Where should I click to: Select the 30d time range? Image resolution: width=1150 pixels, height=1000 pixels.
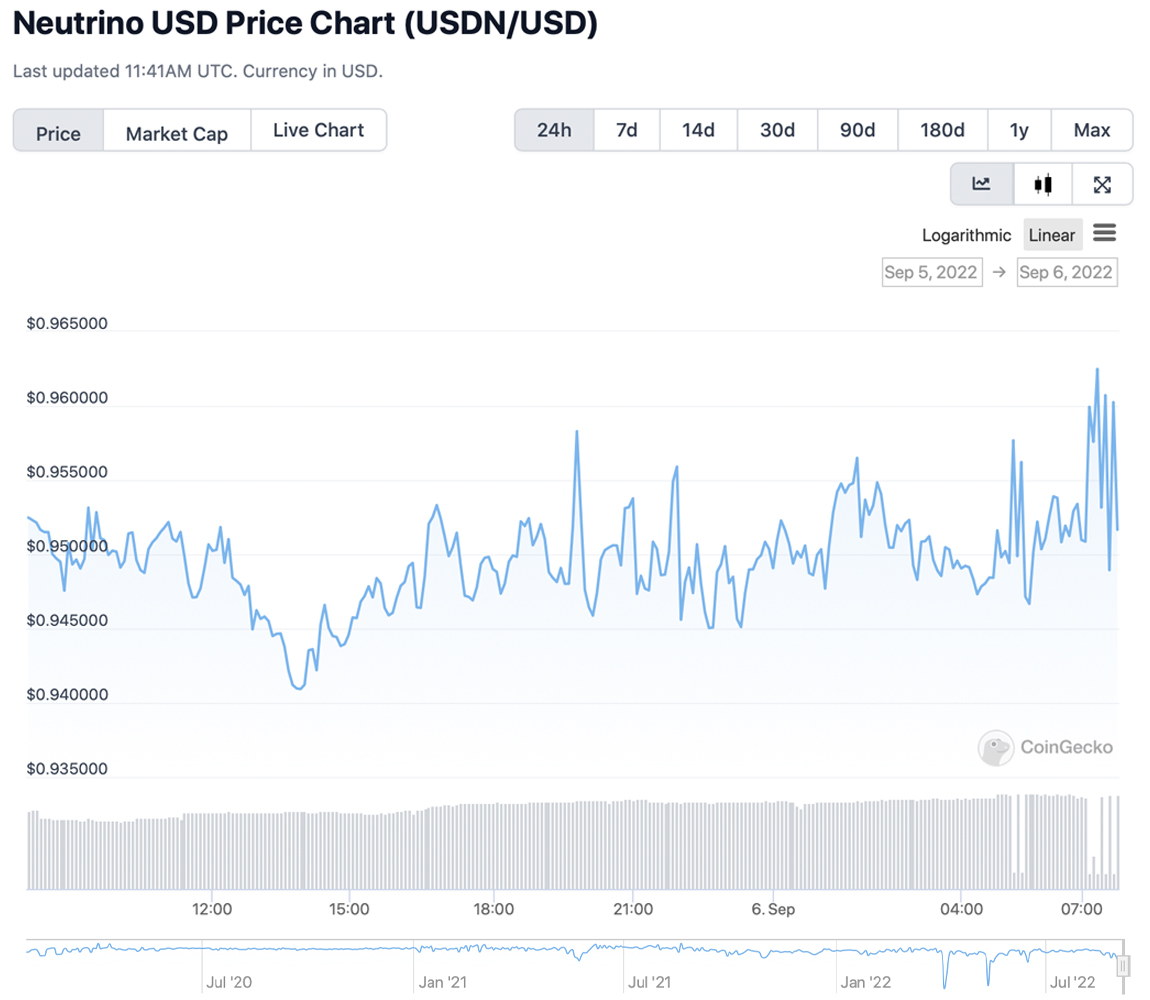pos(777,130)
